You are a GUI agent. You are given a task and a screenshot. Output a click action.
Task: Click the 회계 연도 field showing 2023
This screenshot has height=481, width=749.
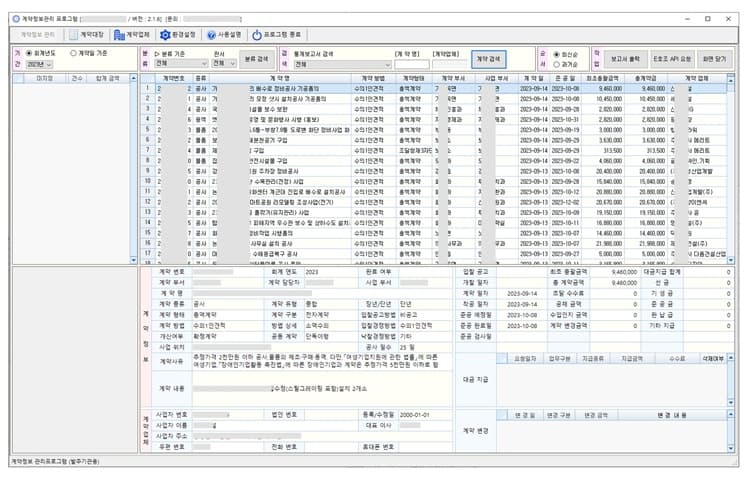point(330,272)
